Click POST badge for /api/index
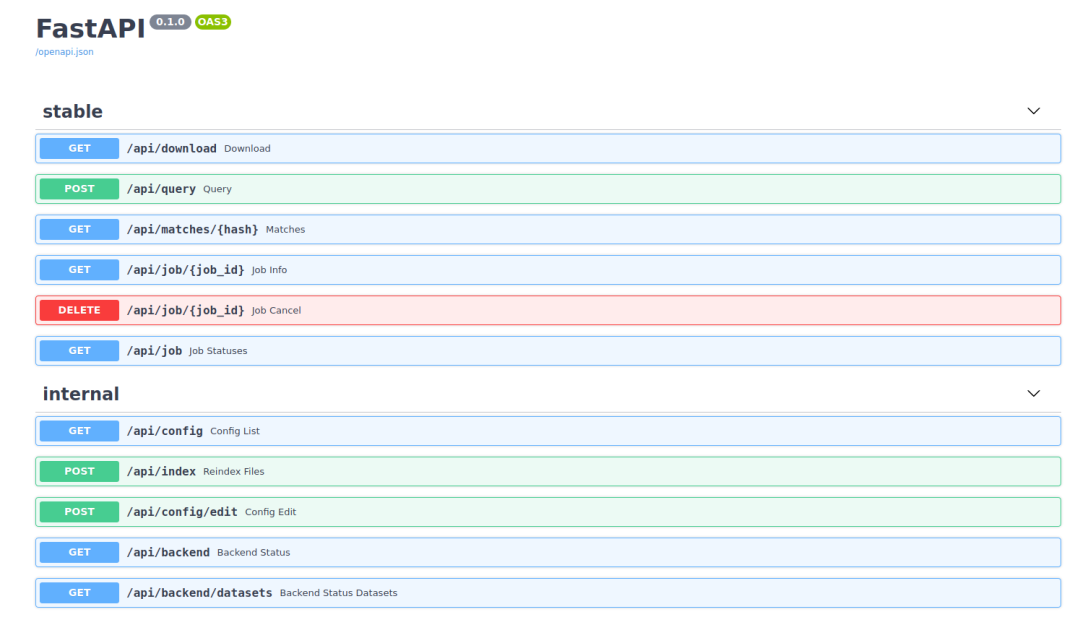Screen dimensions: 1080x625 tap(79, 471)
